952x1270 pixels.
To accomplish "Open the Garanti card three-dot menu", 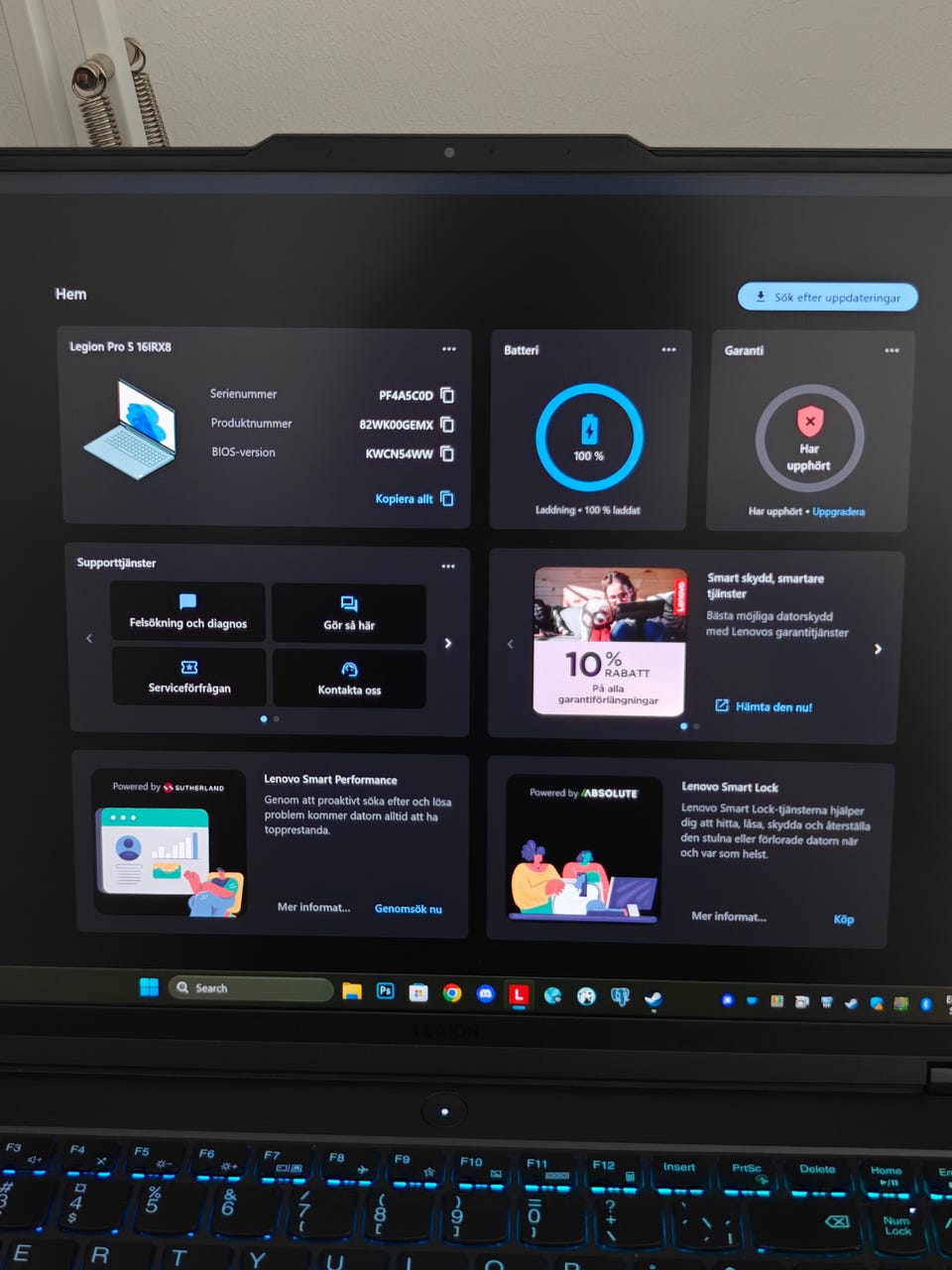I will (x=892, y=350).
